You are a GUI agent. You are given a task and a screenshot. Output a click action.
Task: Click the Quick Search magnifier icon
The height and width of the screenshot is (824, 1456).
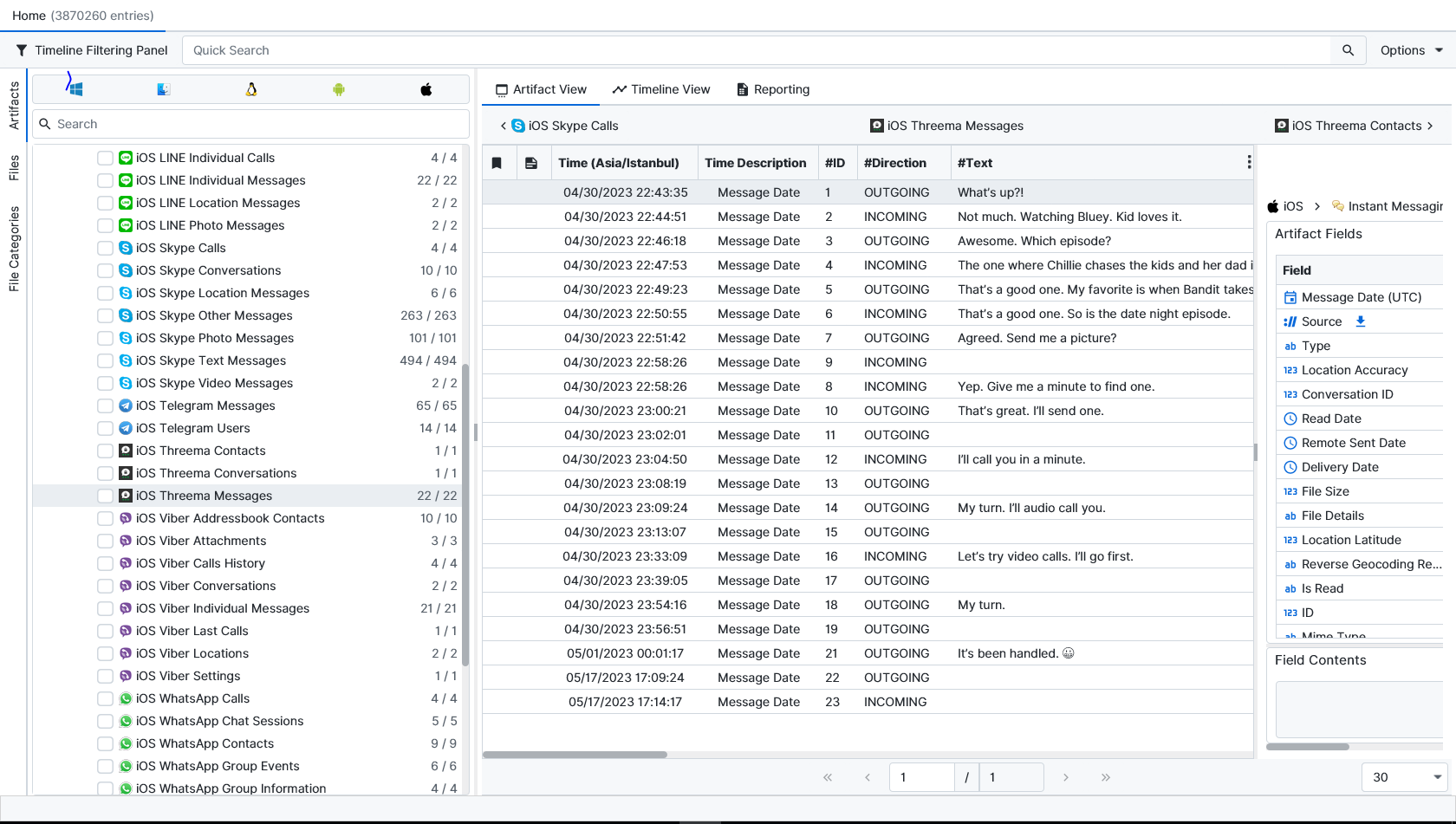(x=1348, y=50)
